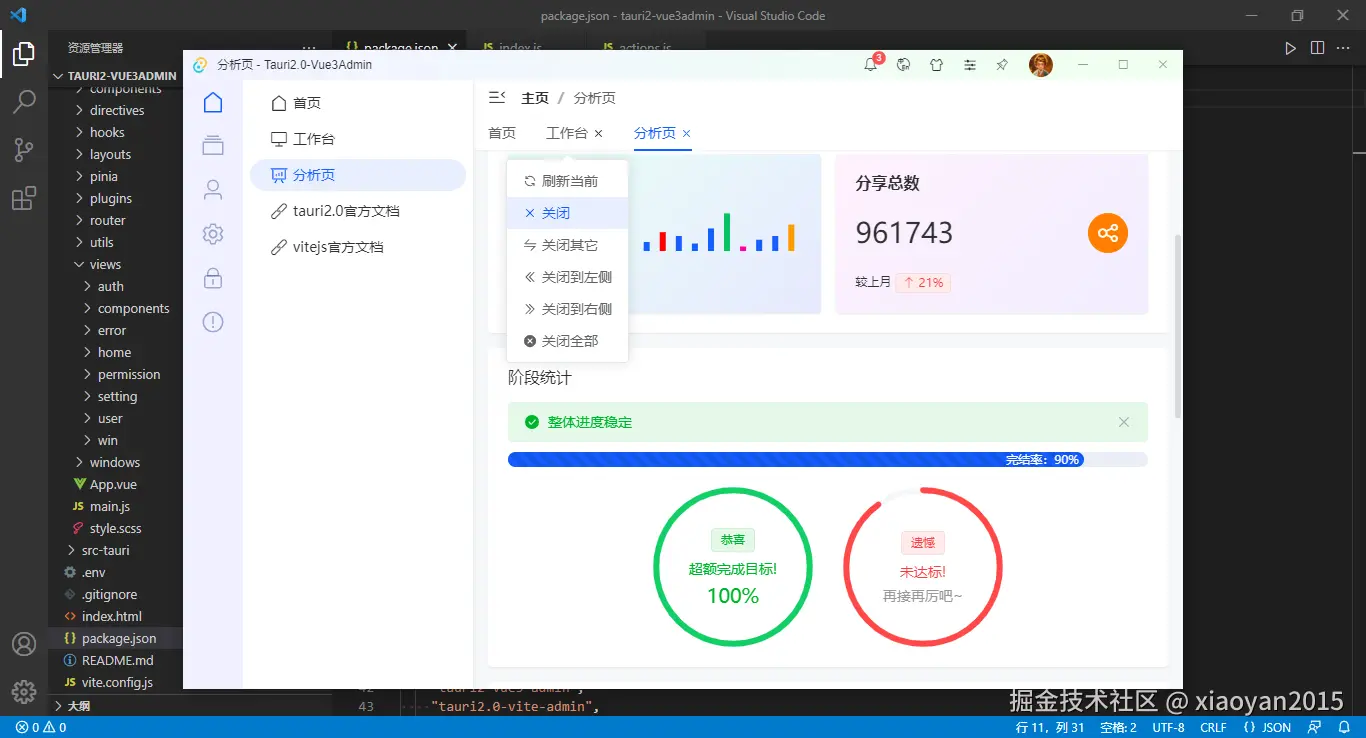Switch to the 工作台 tab
Screen dimensions: 1366x738
click(x=566, y=132)
